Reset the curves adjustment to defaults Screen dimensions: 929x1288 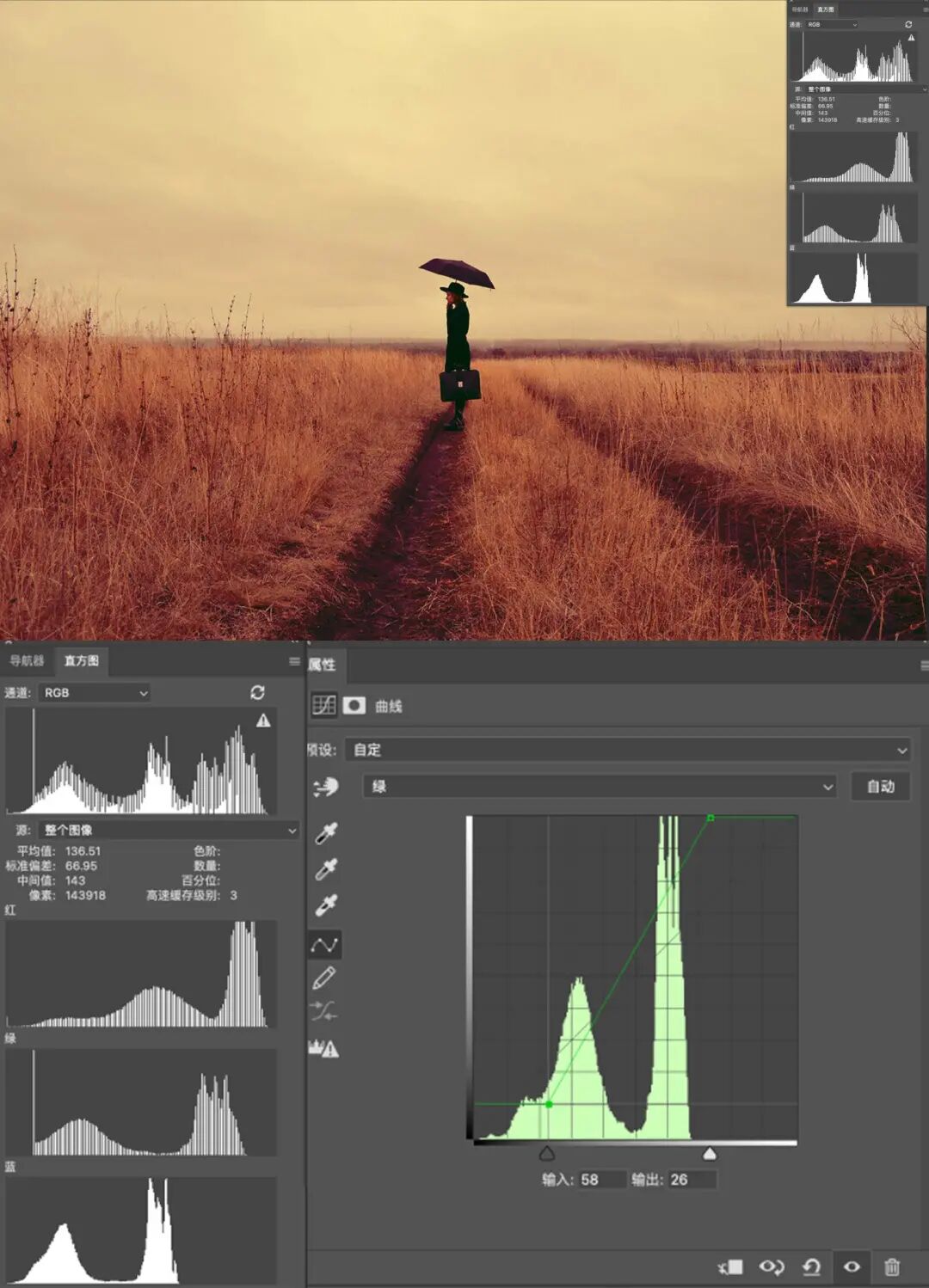pos(811,1267)
